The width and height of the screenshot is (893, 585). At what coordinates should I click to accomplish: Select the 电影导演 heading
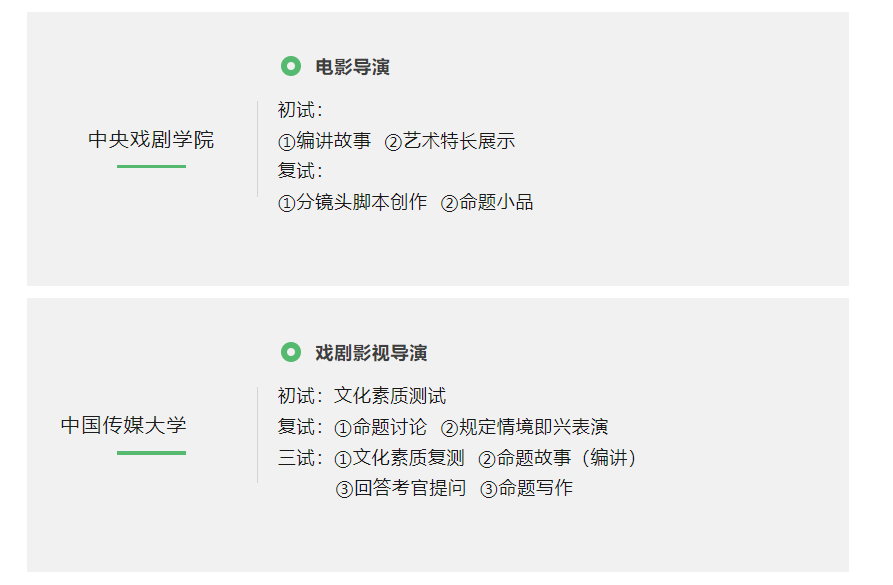tap(353, 67)
